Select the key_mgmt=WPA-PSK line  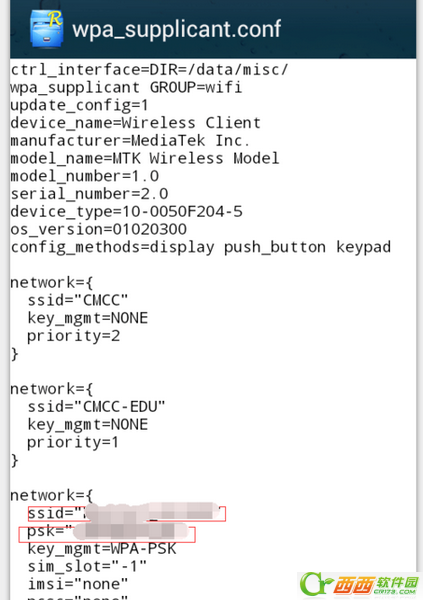click(x=101, y=549)
